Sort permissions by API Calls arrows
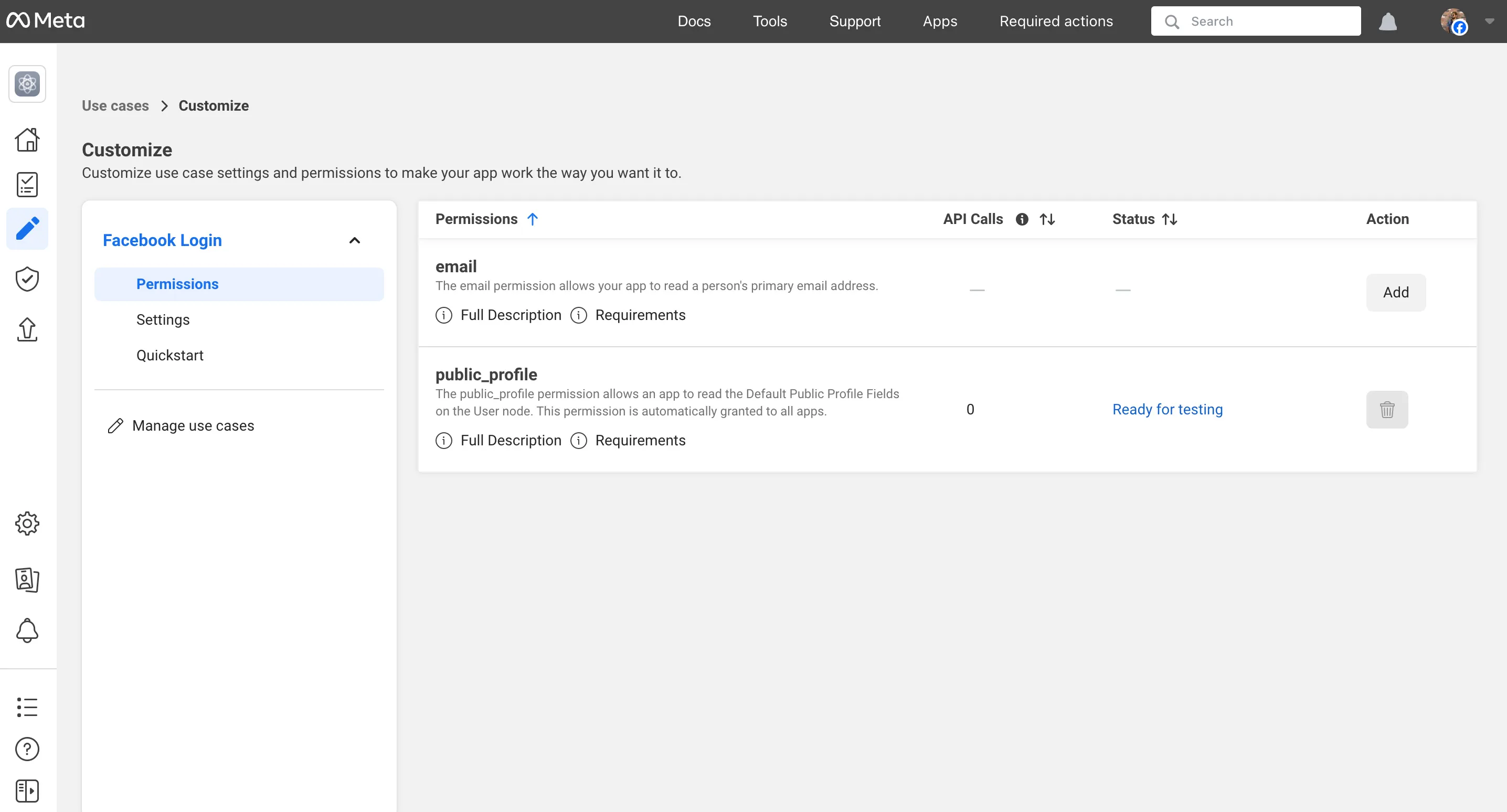The image size is (1507, 812). 1047,219
